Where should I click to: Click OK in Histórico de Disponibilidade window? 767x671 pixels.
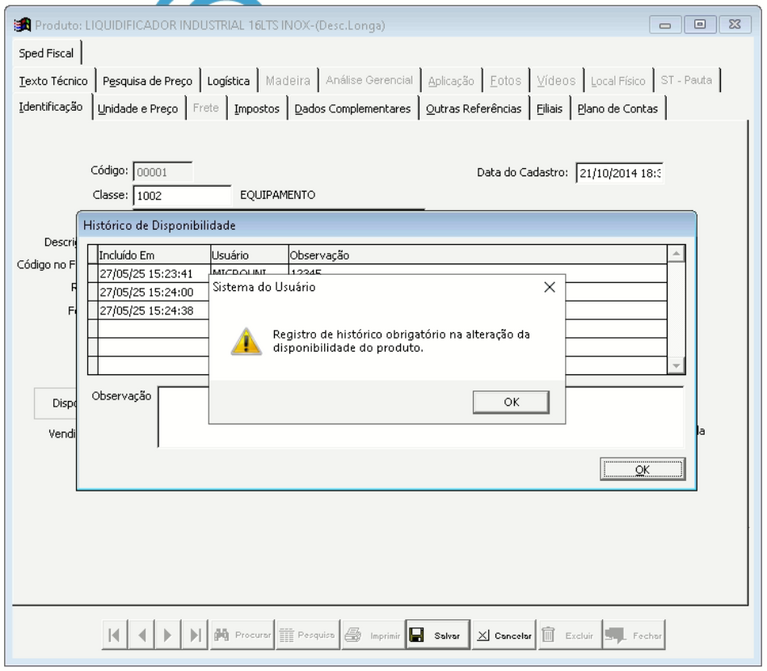(642, 468)
